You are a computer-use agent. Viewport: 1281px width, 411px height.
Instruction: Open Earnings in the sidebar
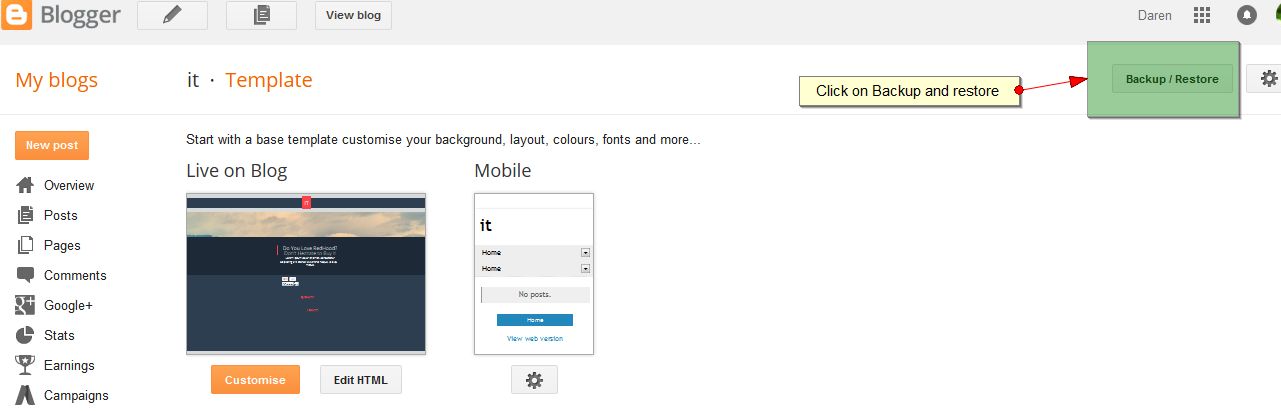pyautogui.click(x=68, y=365)
